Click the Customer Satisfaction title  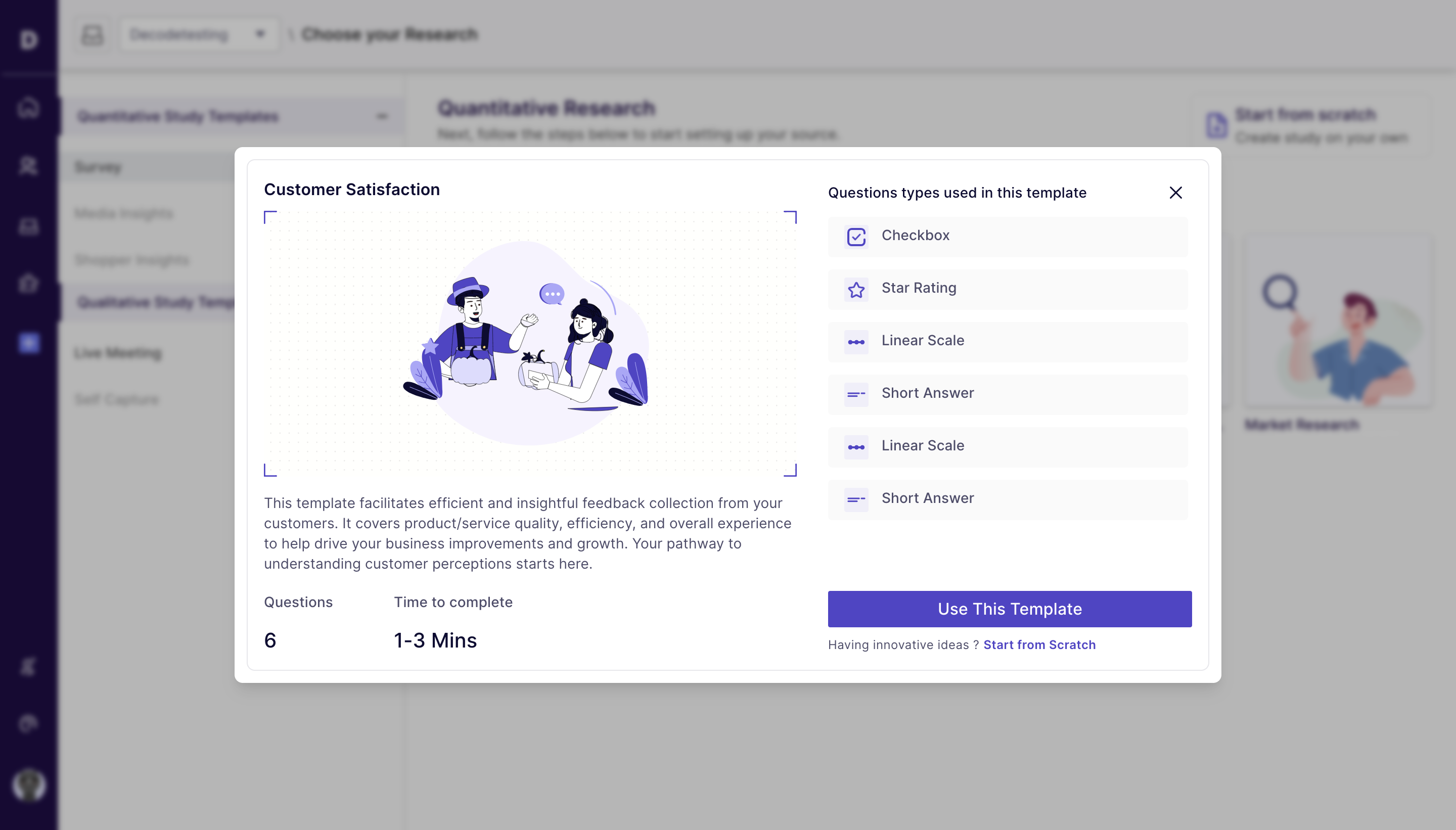coord(352,189)
